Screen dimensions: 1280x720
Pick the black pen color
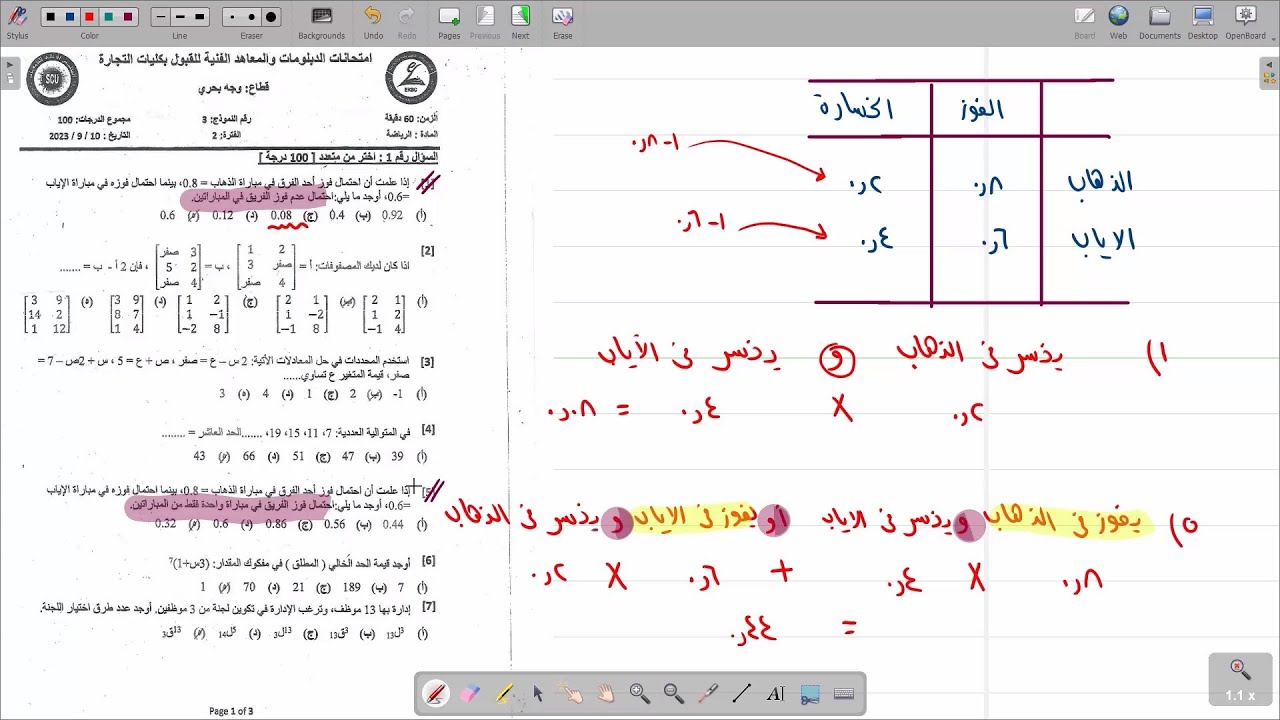(x=51, y=17)
